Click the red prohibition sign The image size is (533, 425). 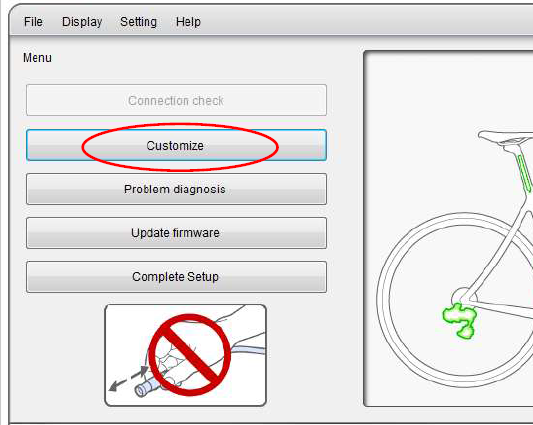coord(190,355)
